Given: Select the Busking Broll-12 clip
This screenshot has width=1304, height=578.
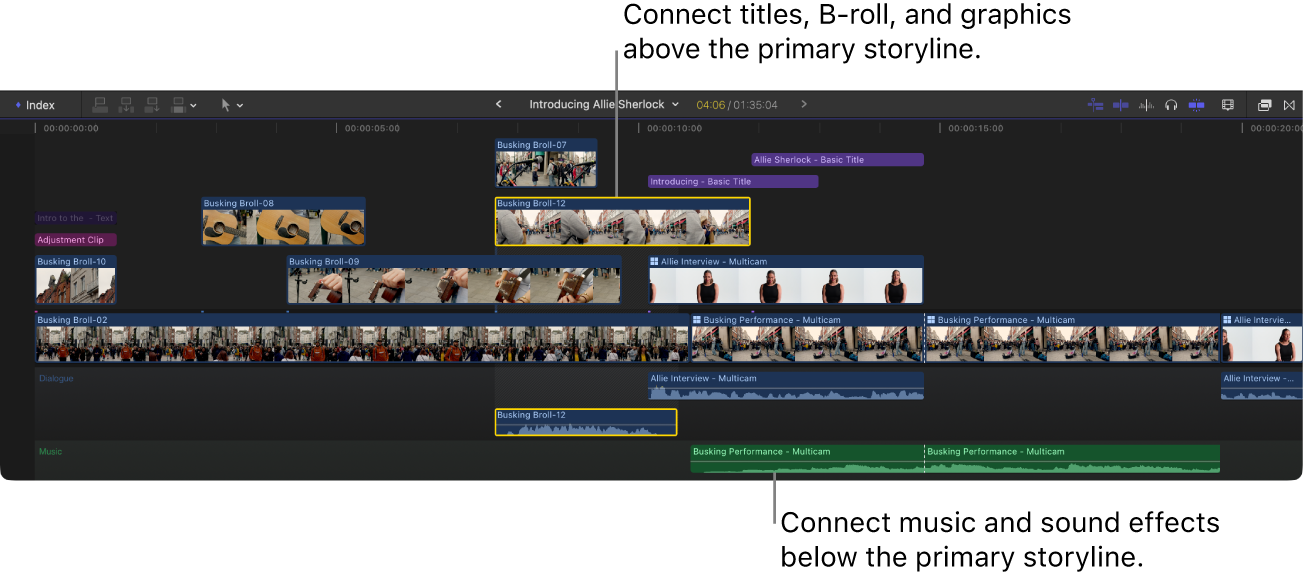Looking at the screenshot, I should pyautogui.click(x=620, y=222).
